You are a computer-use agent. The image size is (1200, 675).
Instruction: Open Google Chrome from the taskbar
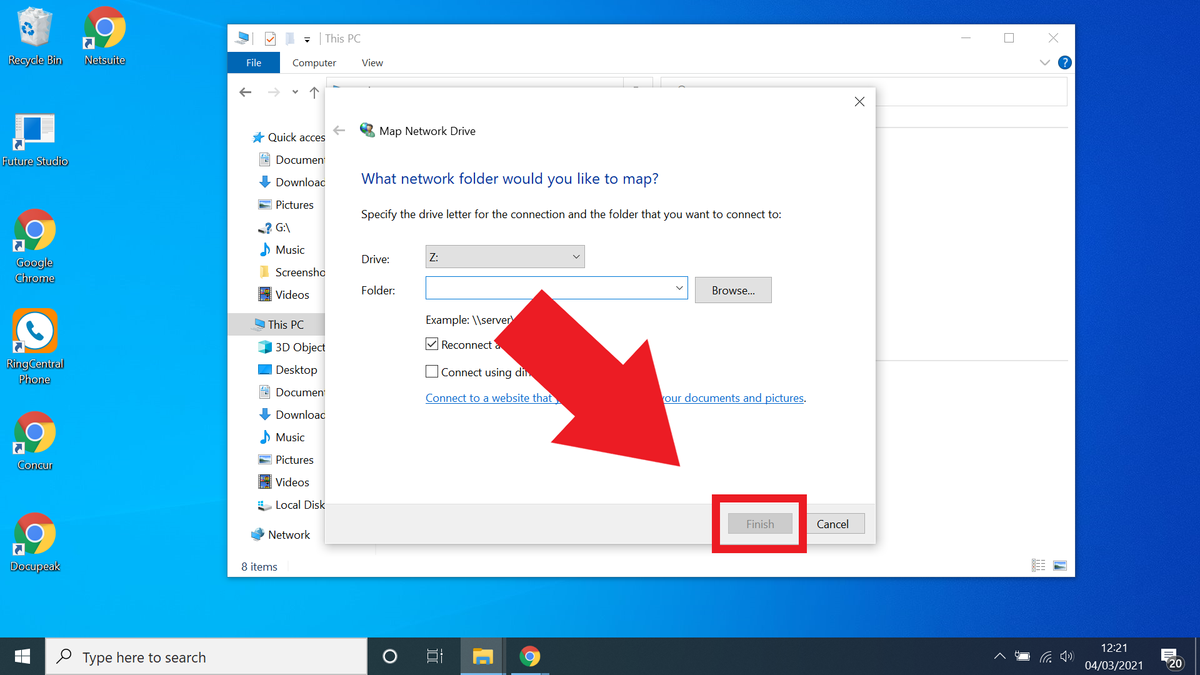(x=530, y=656)
